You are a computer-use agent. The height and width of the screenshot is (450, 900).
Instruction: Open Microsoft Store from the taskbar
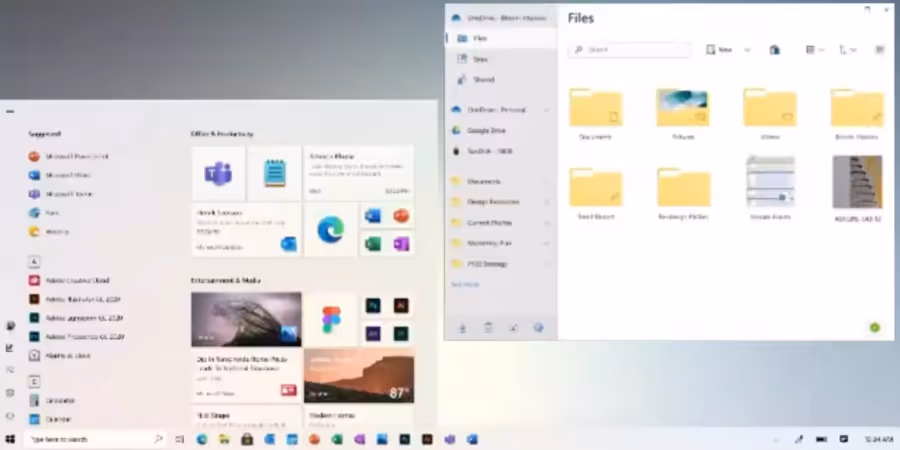click(x=247, y=439)
